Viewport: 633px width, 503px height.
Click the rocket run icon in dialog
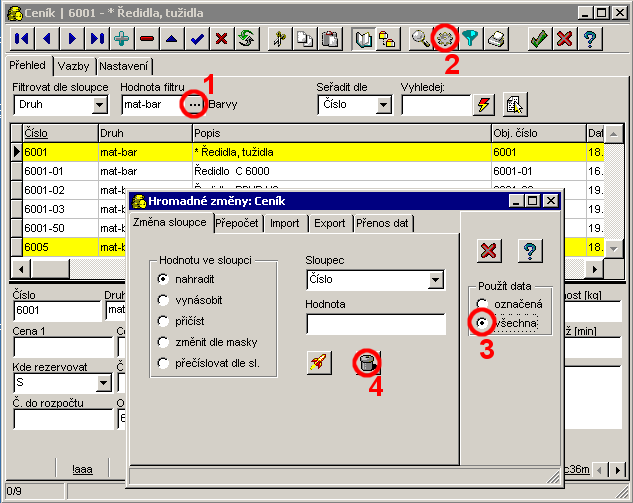[x=320, y=363]
